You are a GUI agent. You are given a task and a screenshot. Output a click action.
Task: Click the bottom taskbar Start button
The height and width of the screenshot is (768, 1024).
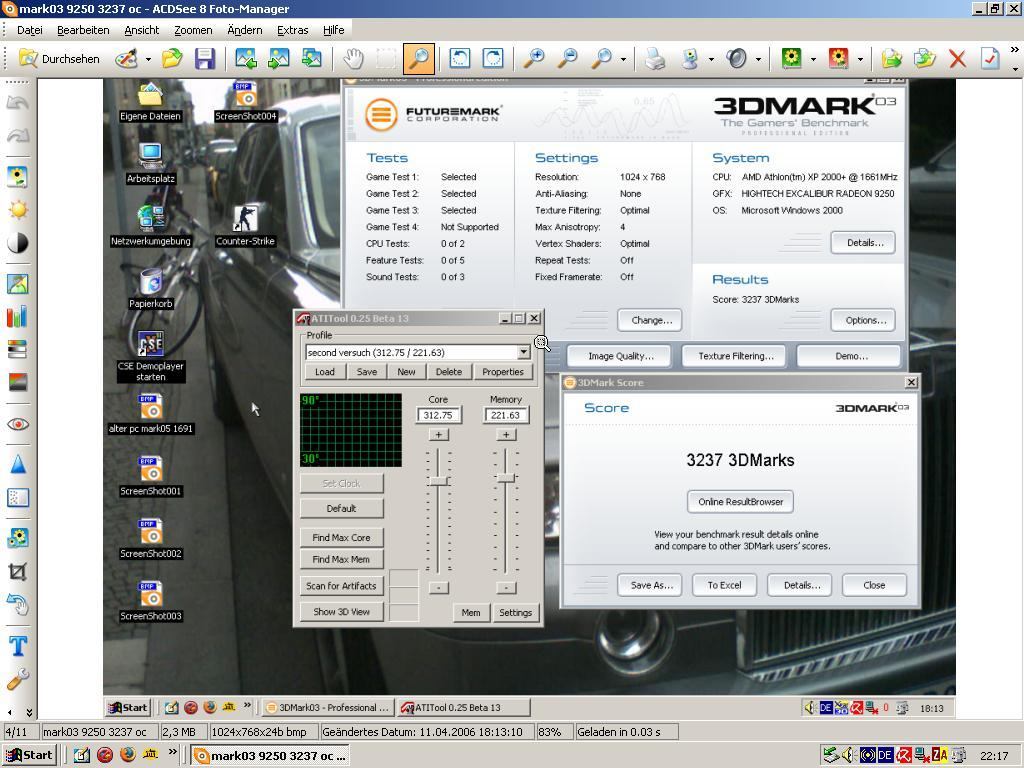[x=29, y=756]
